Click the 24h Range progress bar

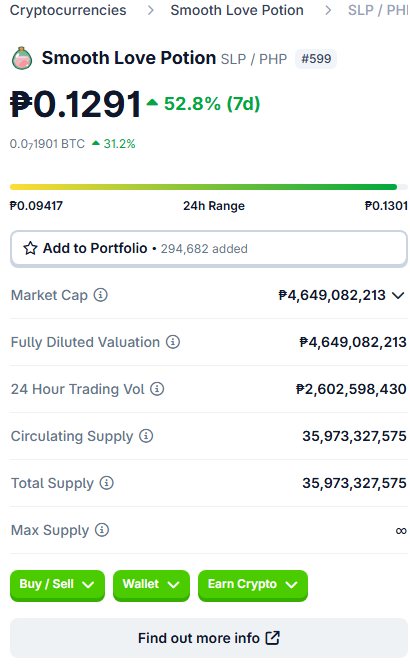click(x=209, y=187)
